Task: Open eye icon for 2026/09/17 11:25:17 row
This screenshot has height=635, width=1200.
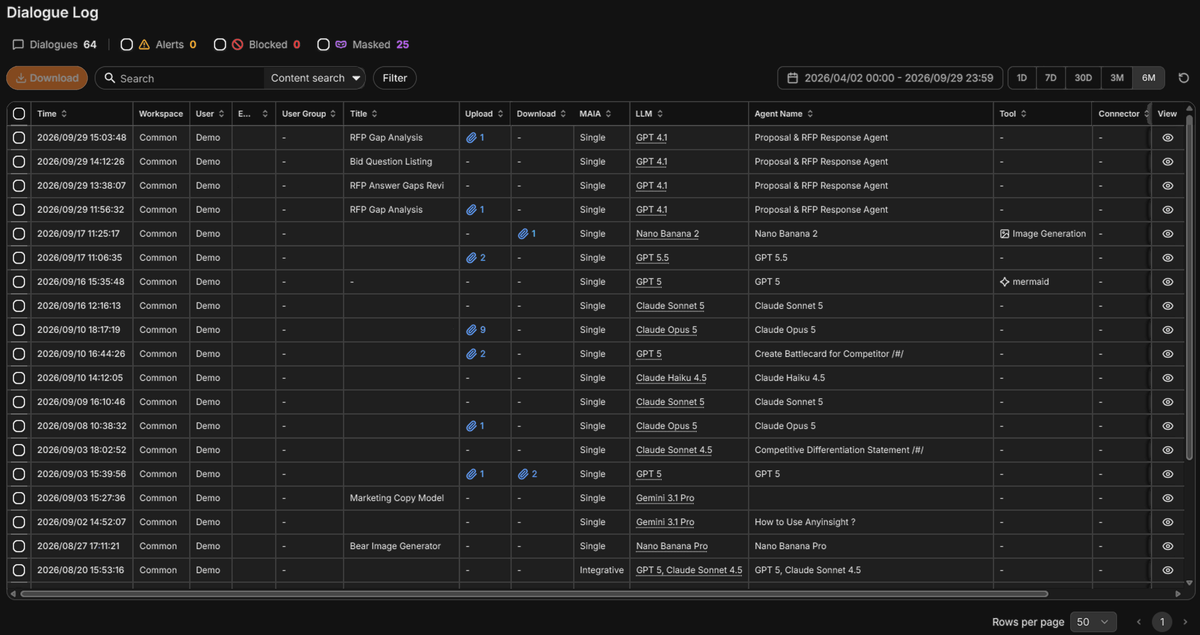Action: [1167, 234]
